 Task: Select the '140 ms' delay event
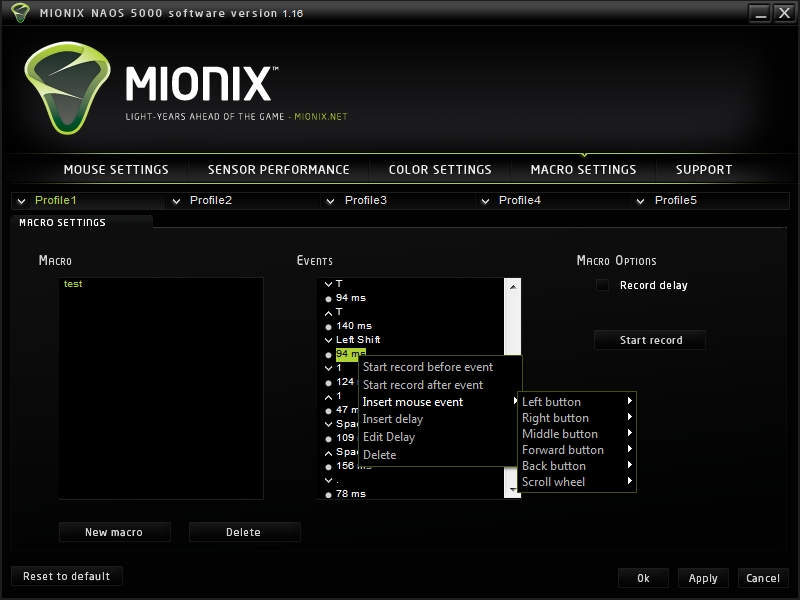(x=354, y=326)
